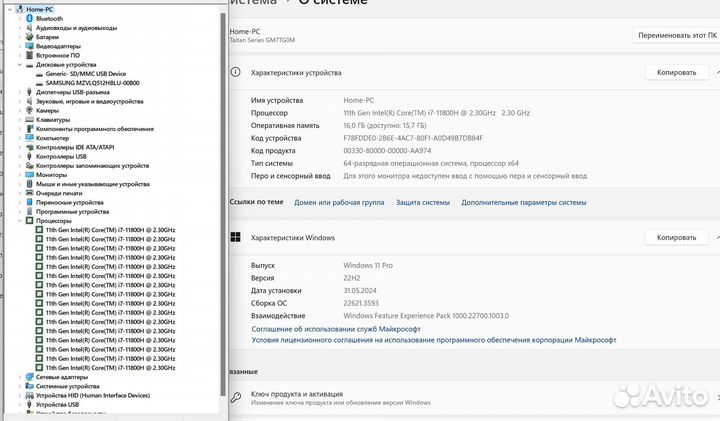Select the Контроллеры запоминающих устройств icon
720x421 pixels.
(x=29, y=165)
